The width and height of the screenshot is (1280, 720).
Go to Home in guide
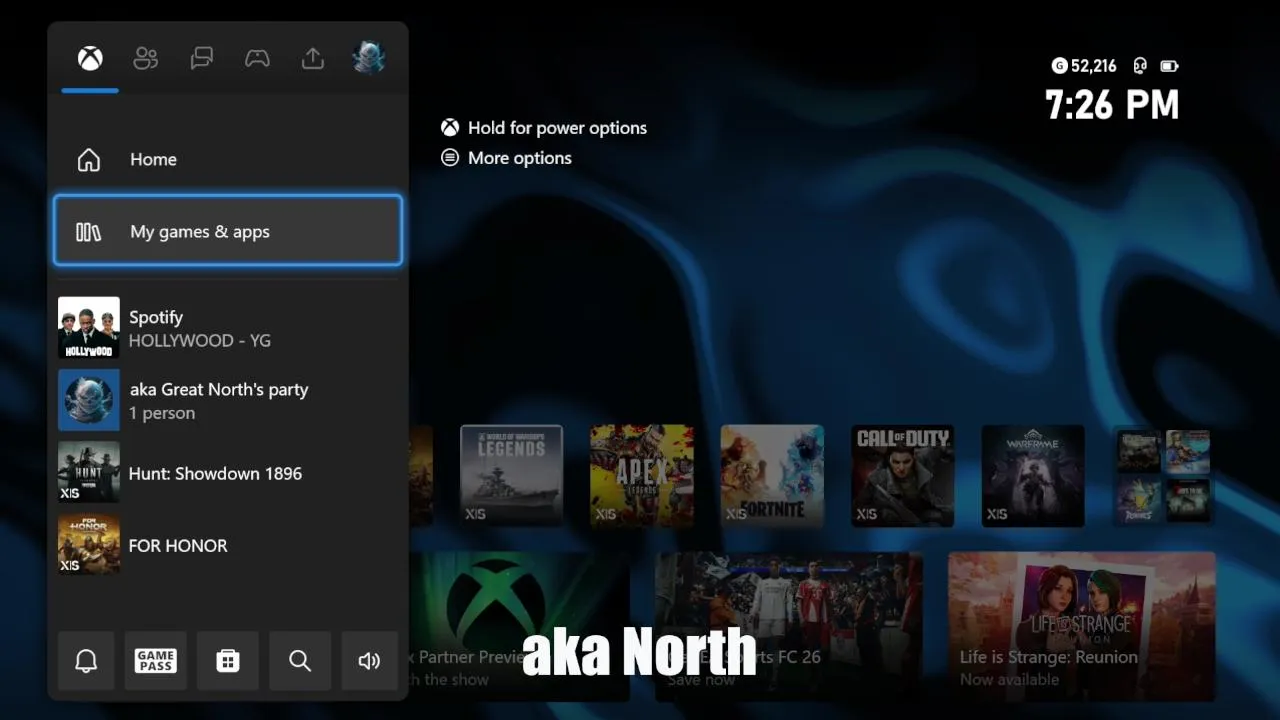[228, 159]
